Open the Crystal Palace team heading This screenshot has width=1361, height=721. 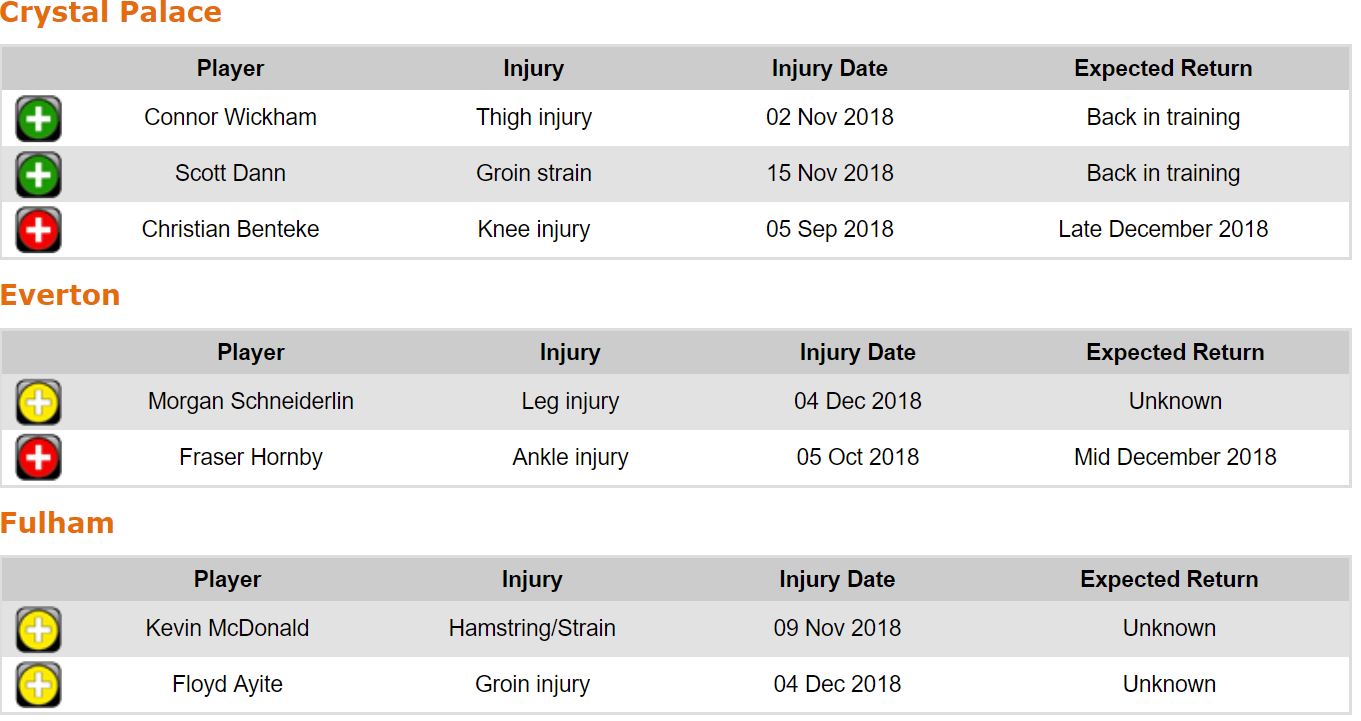[111, 14]
